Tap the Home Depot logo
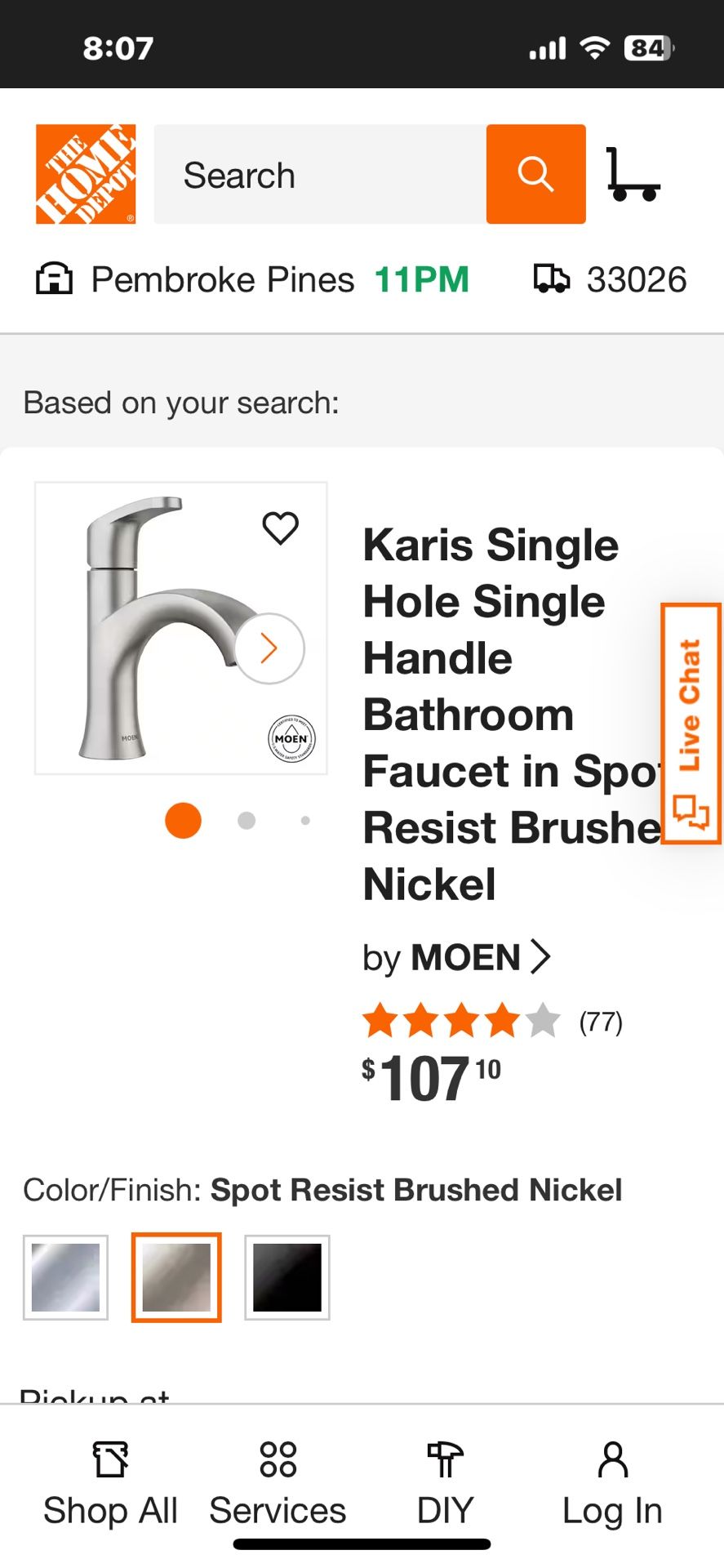 86,174
